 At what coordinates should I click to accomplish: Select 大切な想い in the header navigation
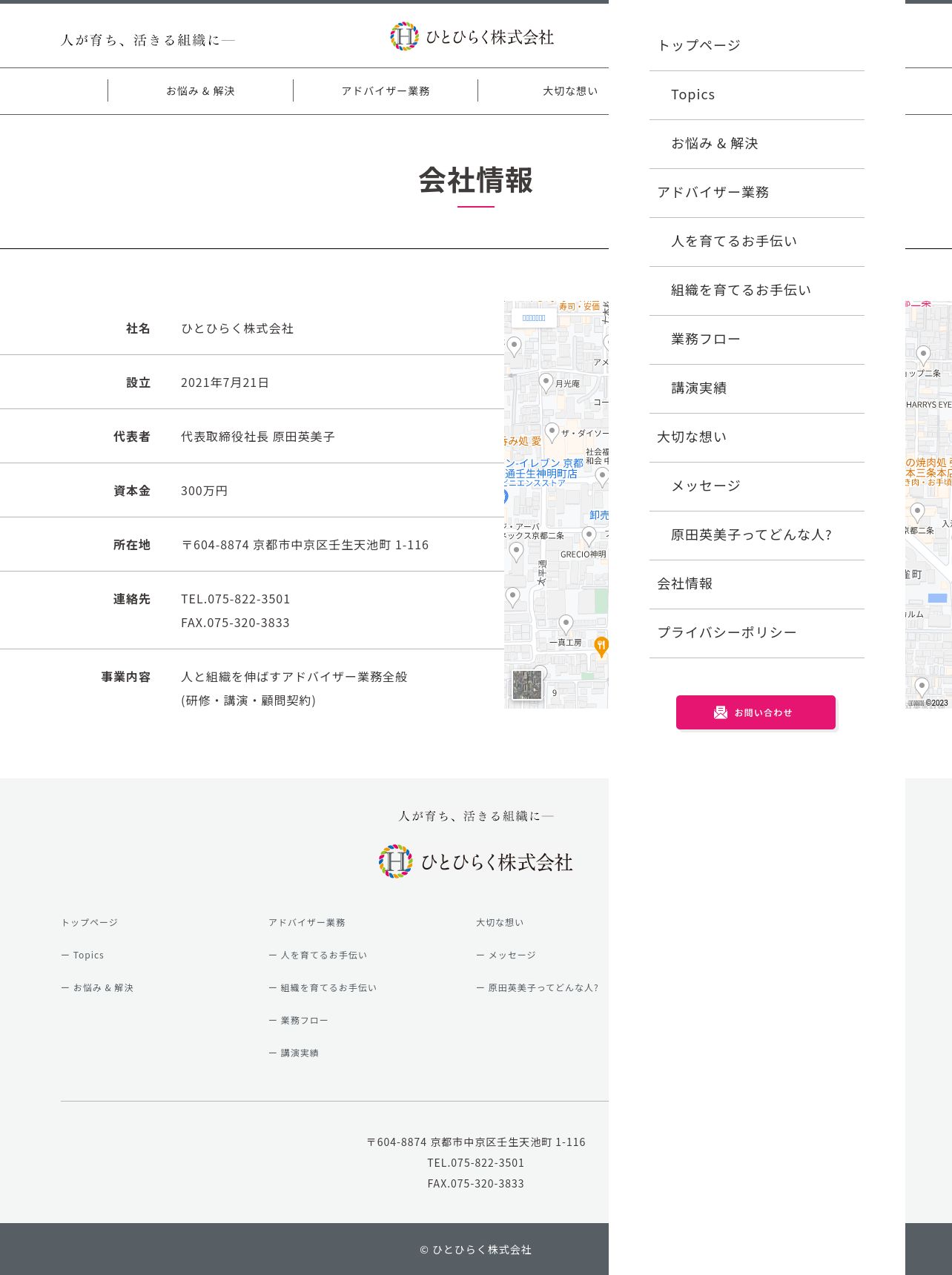coord(570,90)
